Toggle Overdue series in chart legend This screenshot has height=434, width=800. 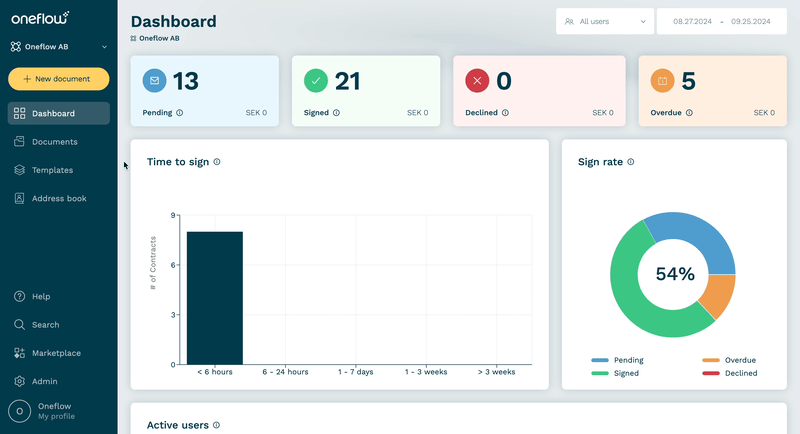click(x=729, y=360)
